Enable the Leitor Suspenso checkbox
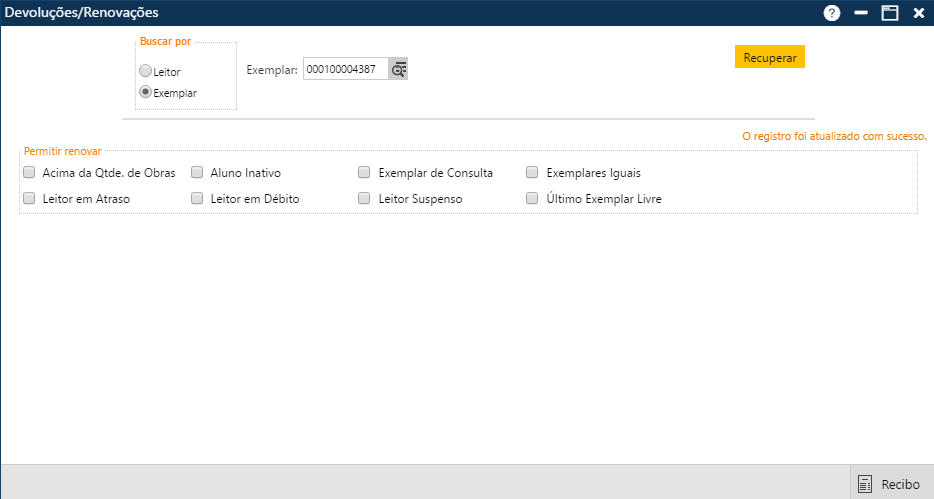The height and width of the screenshot is (499, 934). point(365,198)
